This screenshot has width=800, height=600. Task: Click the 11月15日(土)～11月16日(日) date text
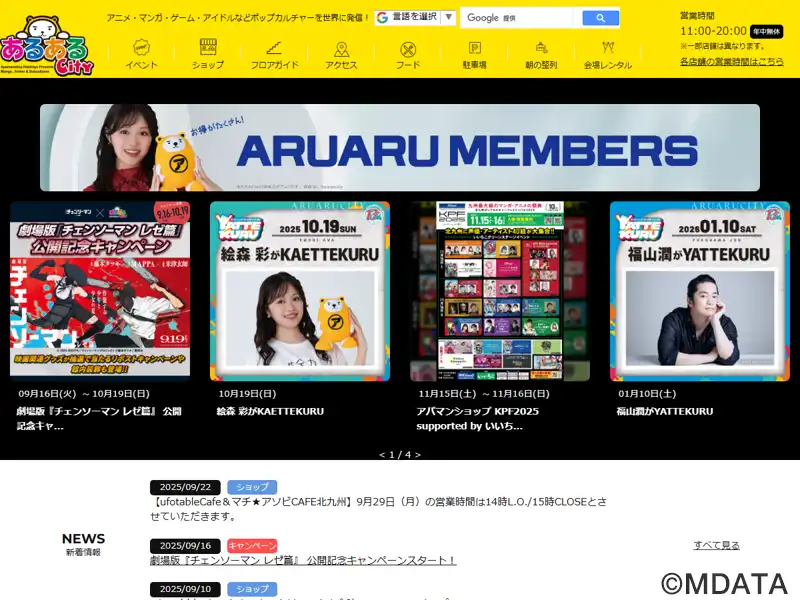[x=484, y=394]
